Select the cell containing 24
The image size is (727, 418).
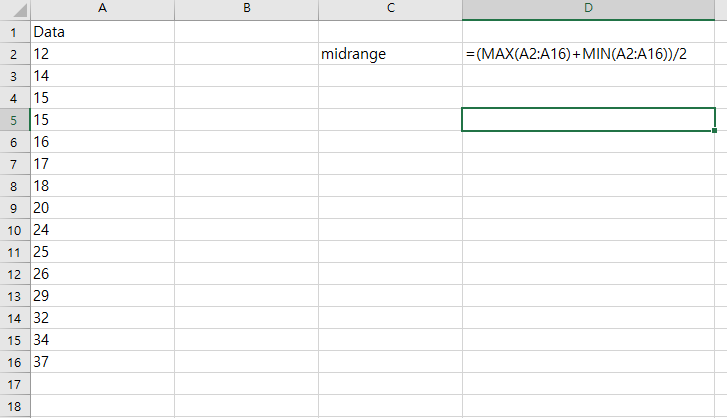tap(102, 230)
